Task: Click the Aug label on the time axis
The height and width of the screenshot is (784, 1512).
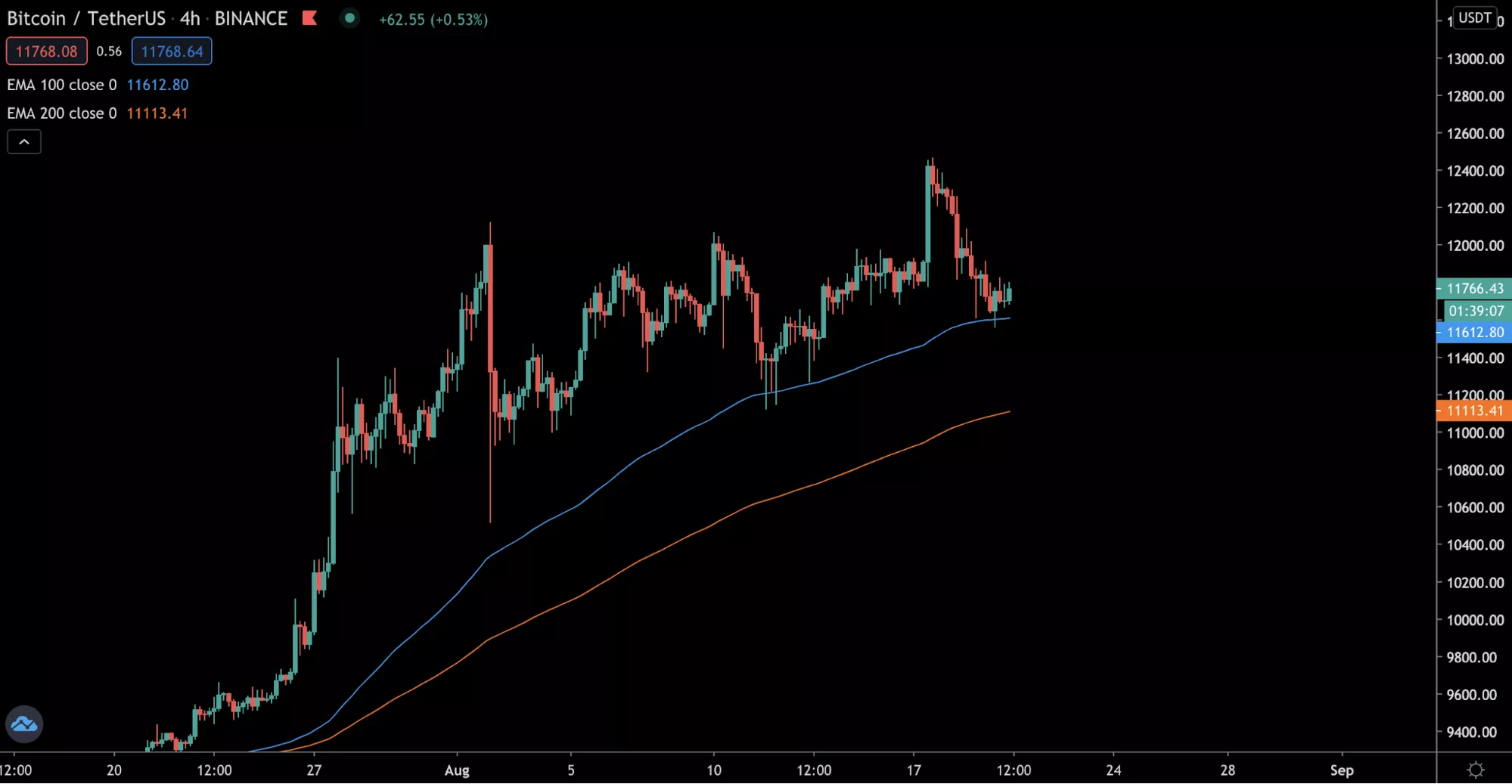Action: 457,770
